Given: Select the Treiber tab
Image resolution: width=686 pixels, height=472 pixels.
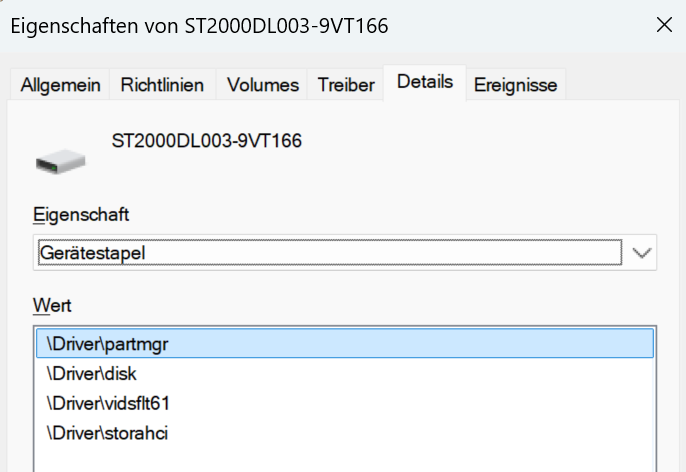Looking at the screenshot, I should coord(346,85).
